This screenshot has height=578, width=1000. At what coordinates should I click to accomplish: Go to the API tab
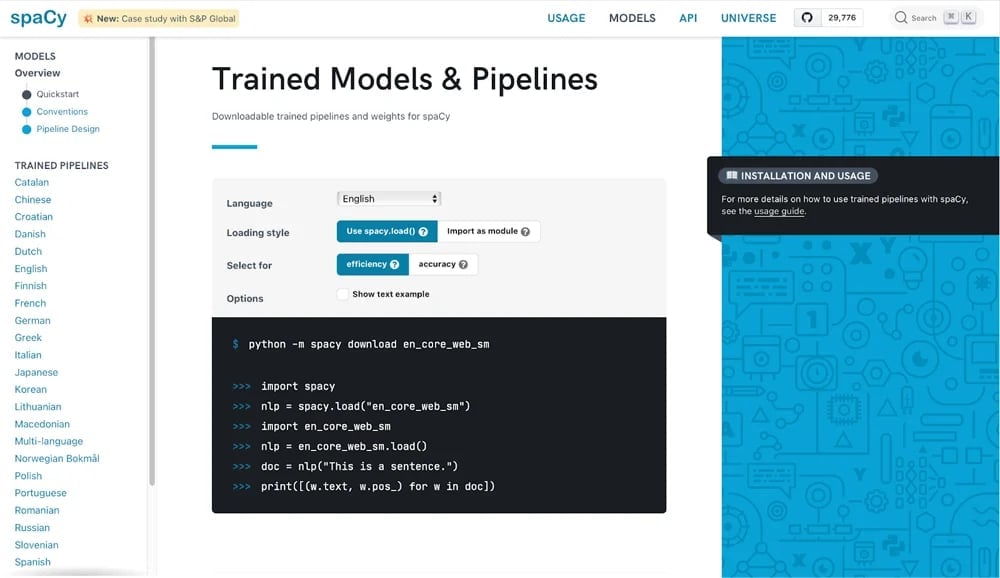pyautogui.click(x=688, y=18)
